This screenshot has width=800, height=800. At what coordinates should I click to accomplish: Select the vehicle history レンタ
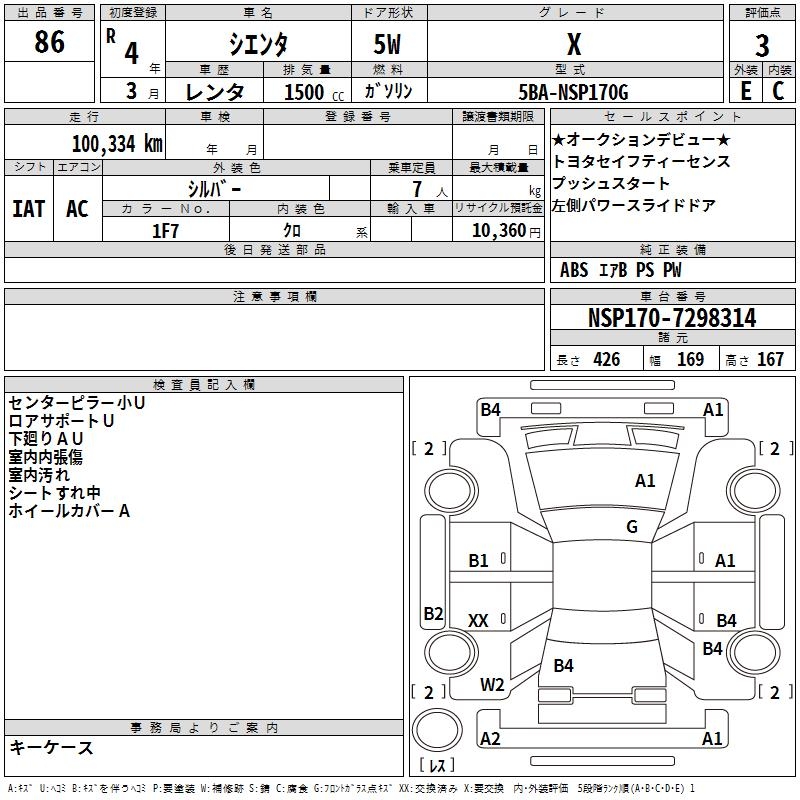[215, 92]
